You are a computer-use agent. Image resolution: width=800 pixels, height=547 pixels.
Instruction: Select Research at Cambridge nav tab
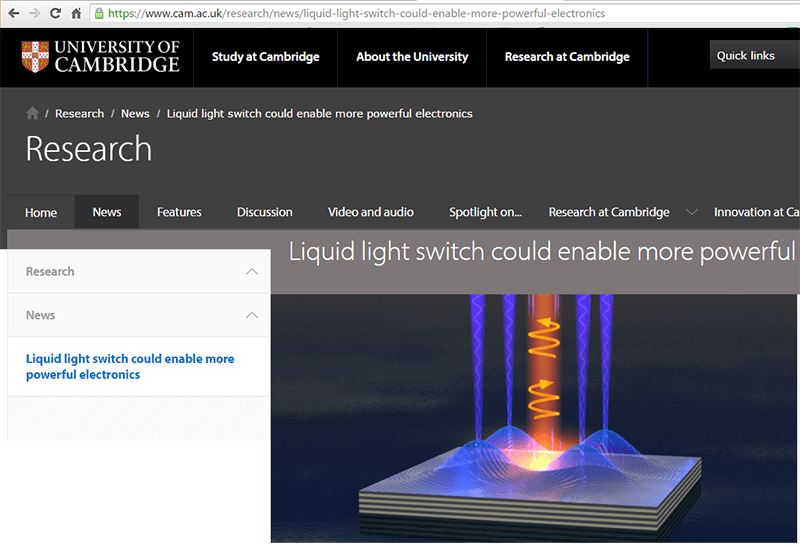pos(609,212)
